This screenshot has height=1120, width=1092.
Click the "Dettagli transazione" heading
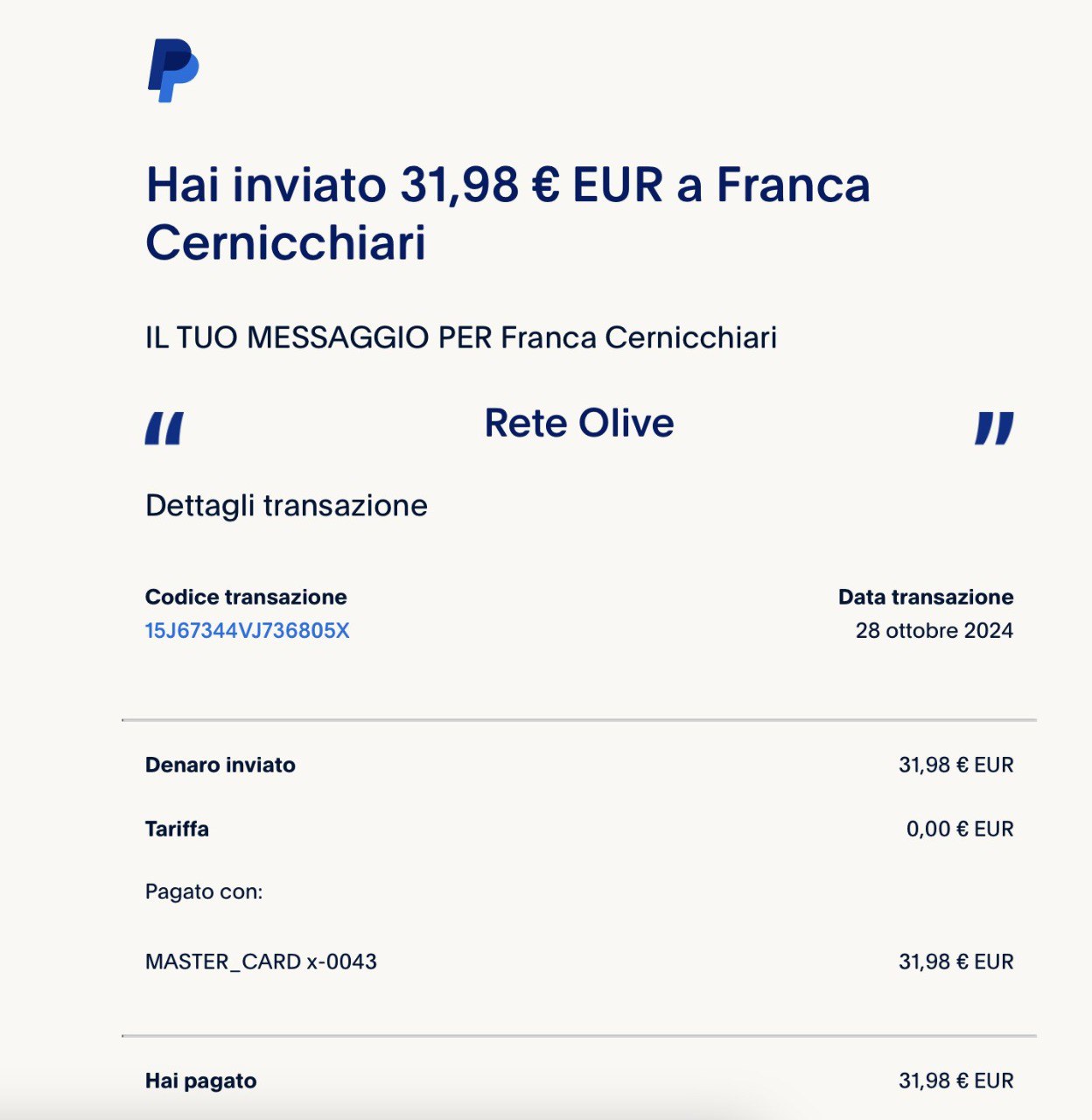pyautogui.click(x=286, y=506)
